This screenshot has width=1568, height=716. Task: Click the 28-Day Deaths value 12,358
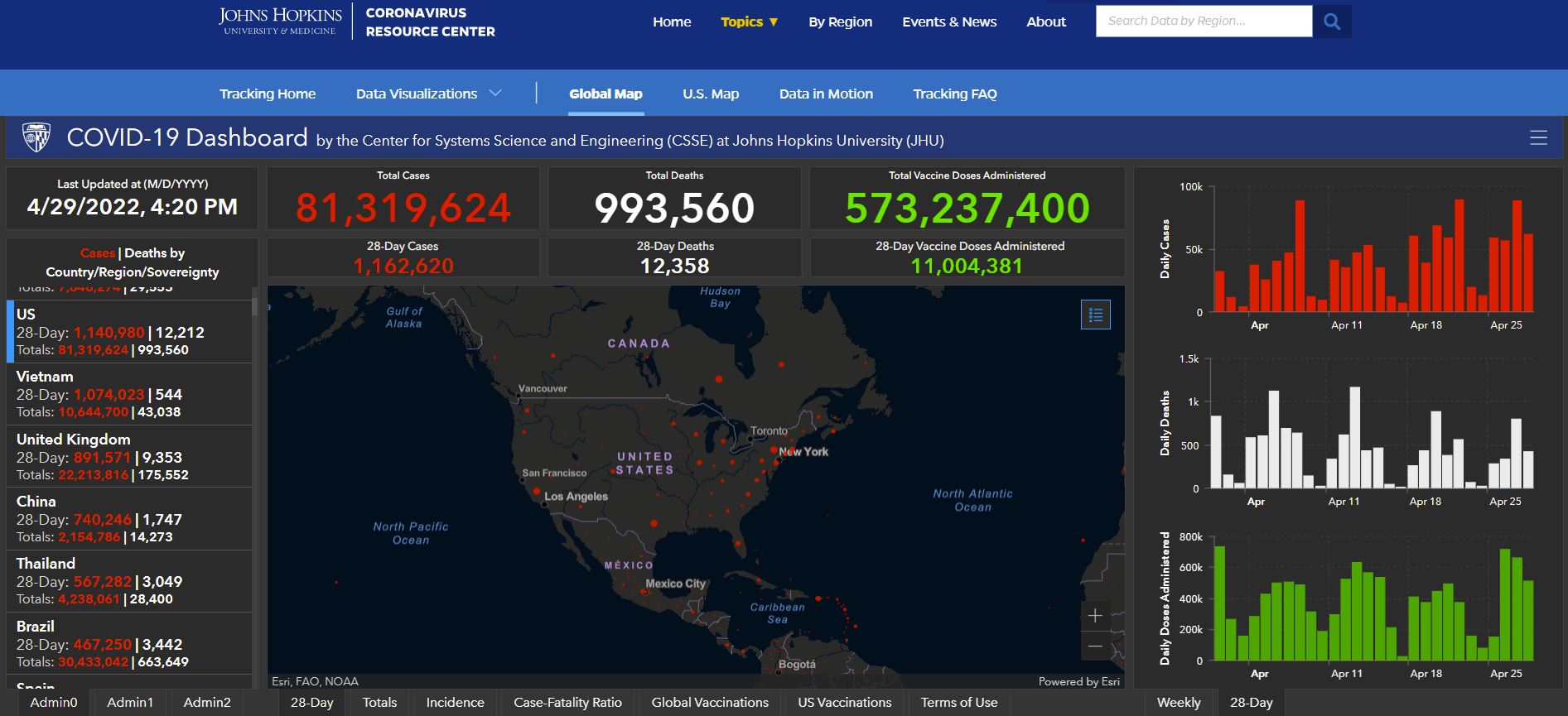click(674, 266)
